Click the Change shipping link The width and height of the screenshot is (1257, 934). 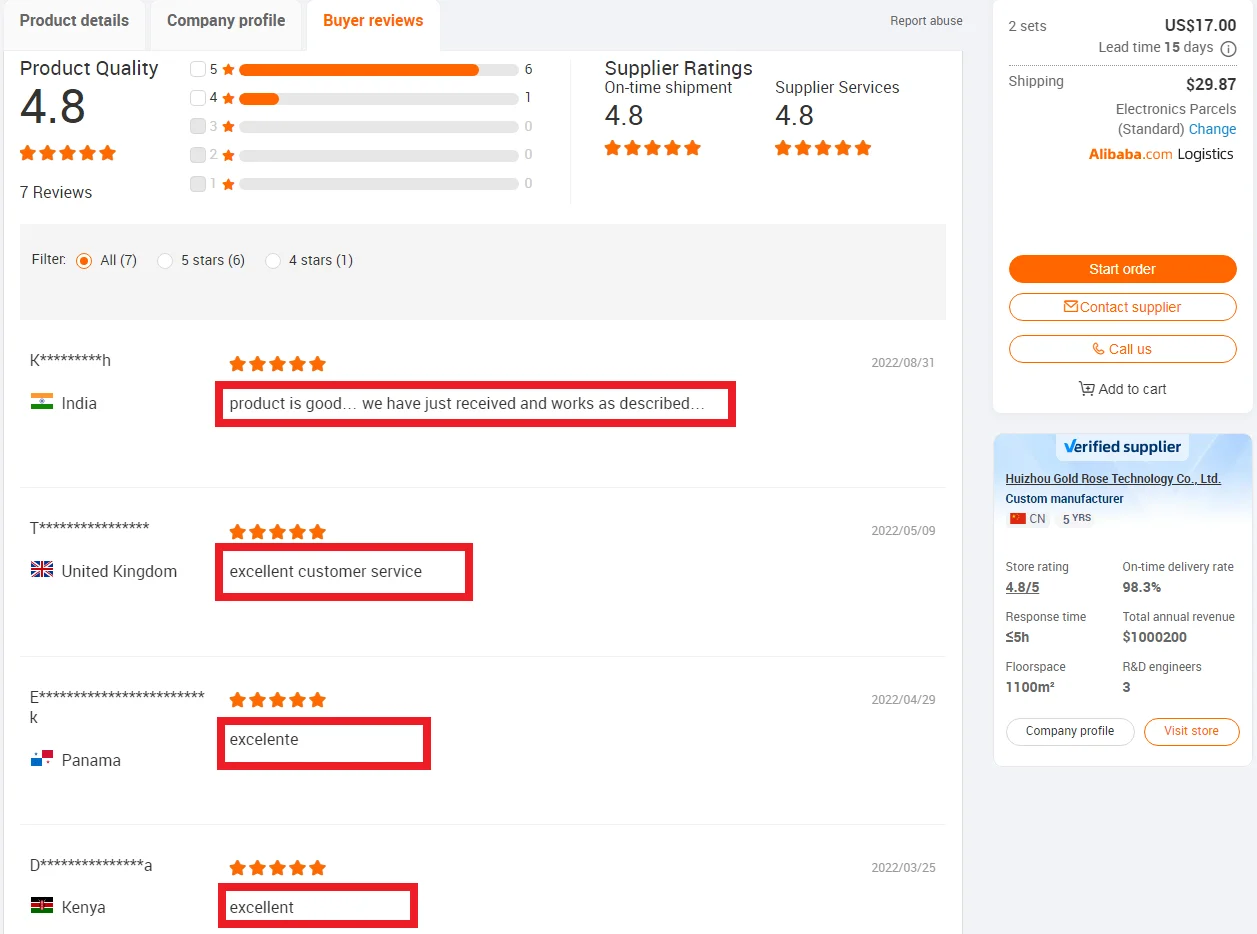point(1212,129)
